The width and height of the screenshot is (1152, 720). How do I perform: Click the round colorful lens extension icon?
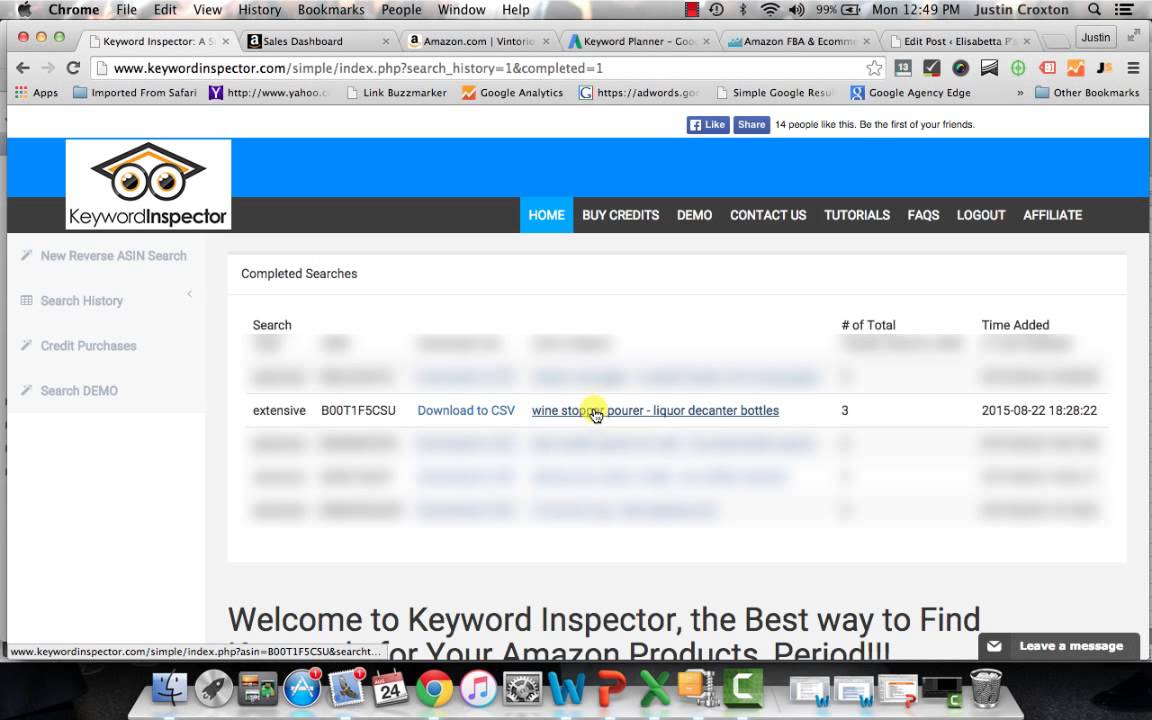(960, 68)
